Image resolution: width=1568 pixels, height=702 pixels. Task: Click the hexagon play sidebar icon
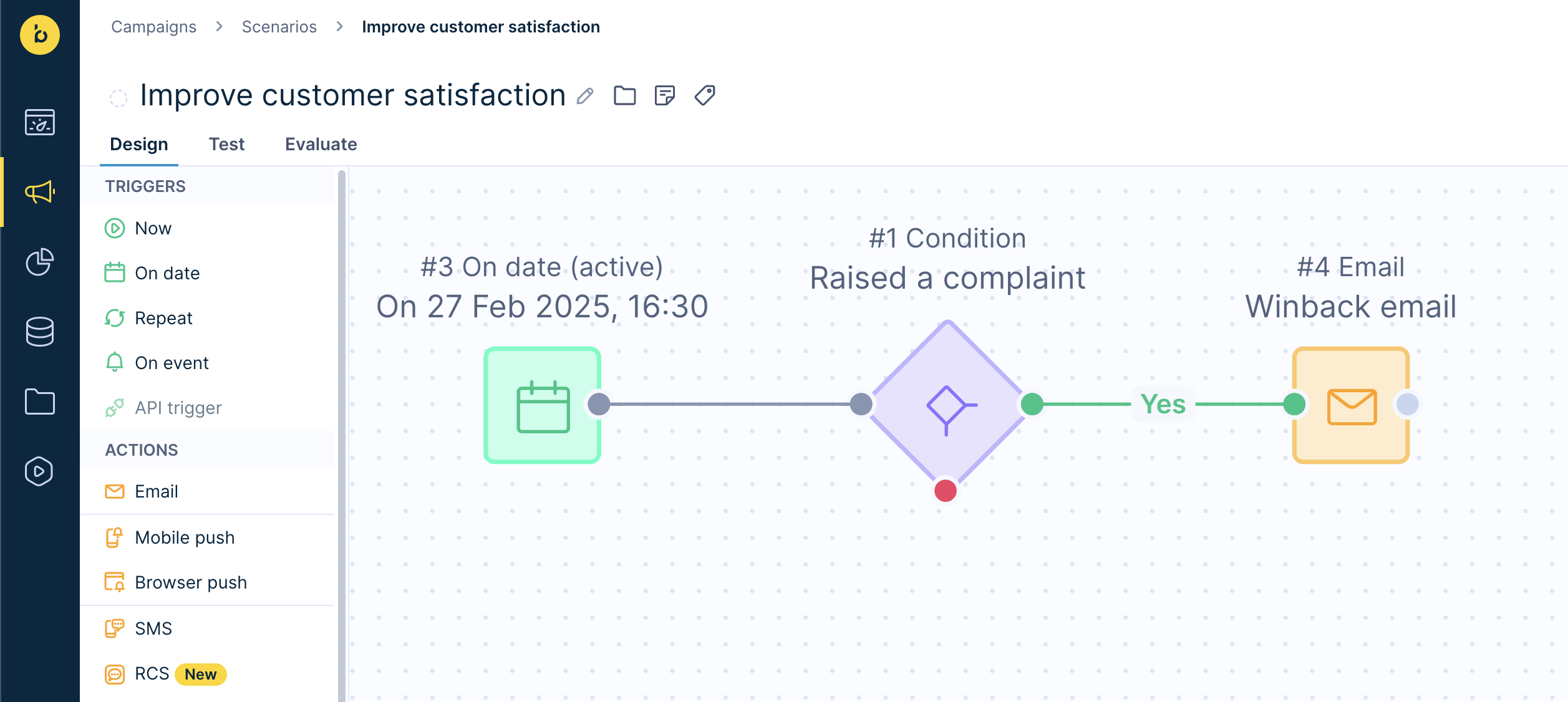tap(39, 471)
